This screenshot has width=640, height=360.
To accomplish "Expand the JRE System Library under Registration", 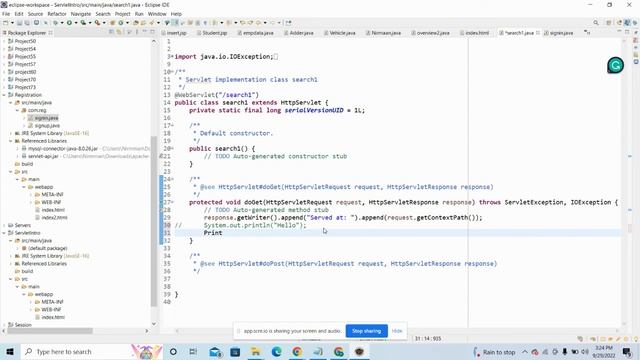I will 11,133.
